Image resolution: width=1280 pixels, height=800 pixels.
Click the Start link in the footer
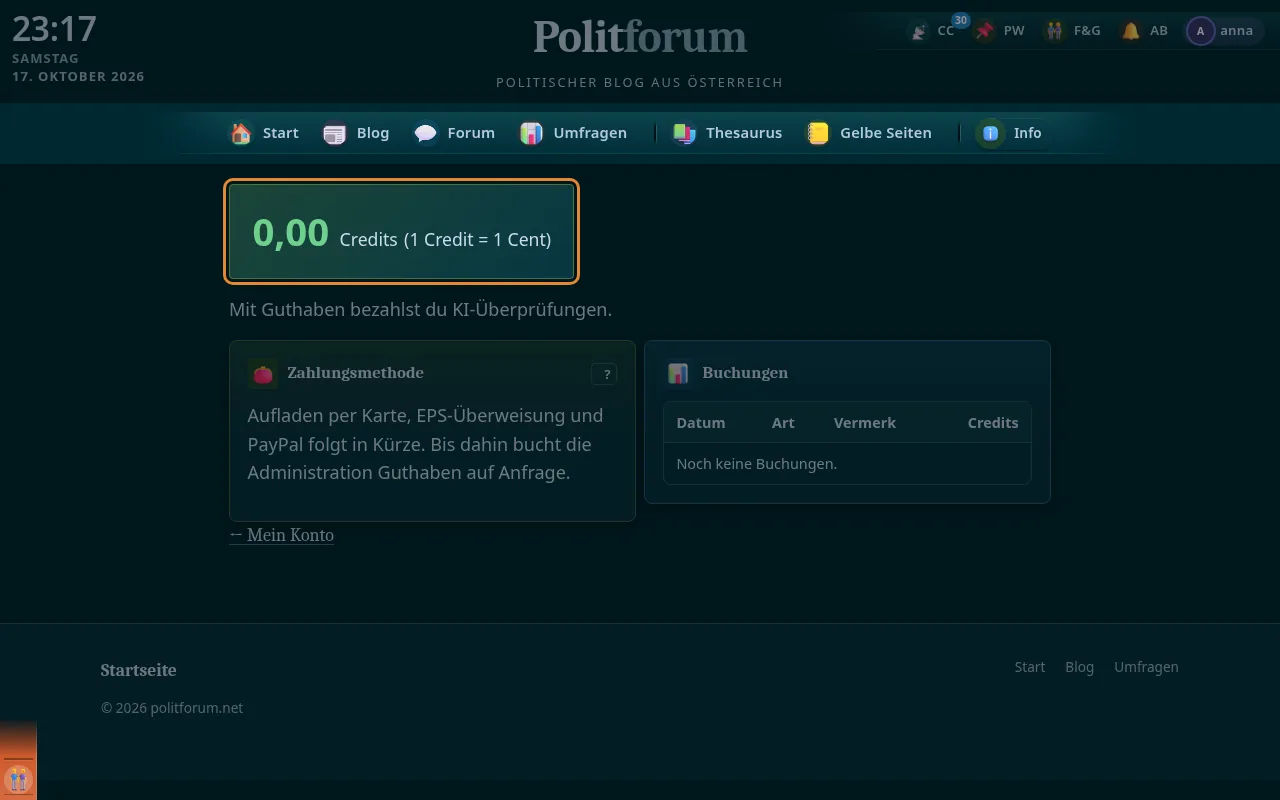1030,667
